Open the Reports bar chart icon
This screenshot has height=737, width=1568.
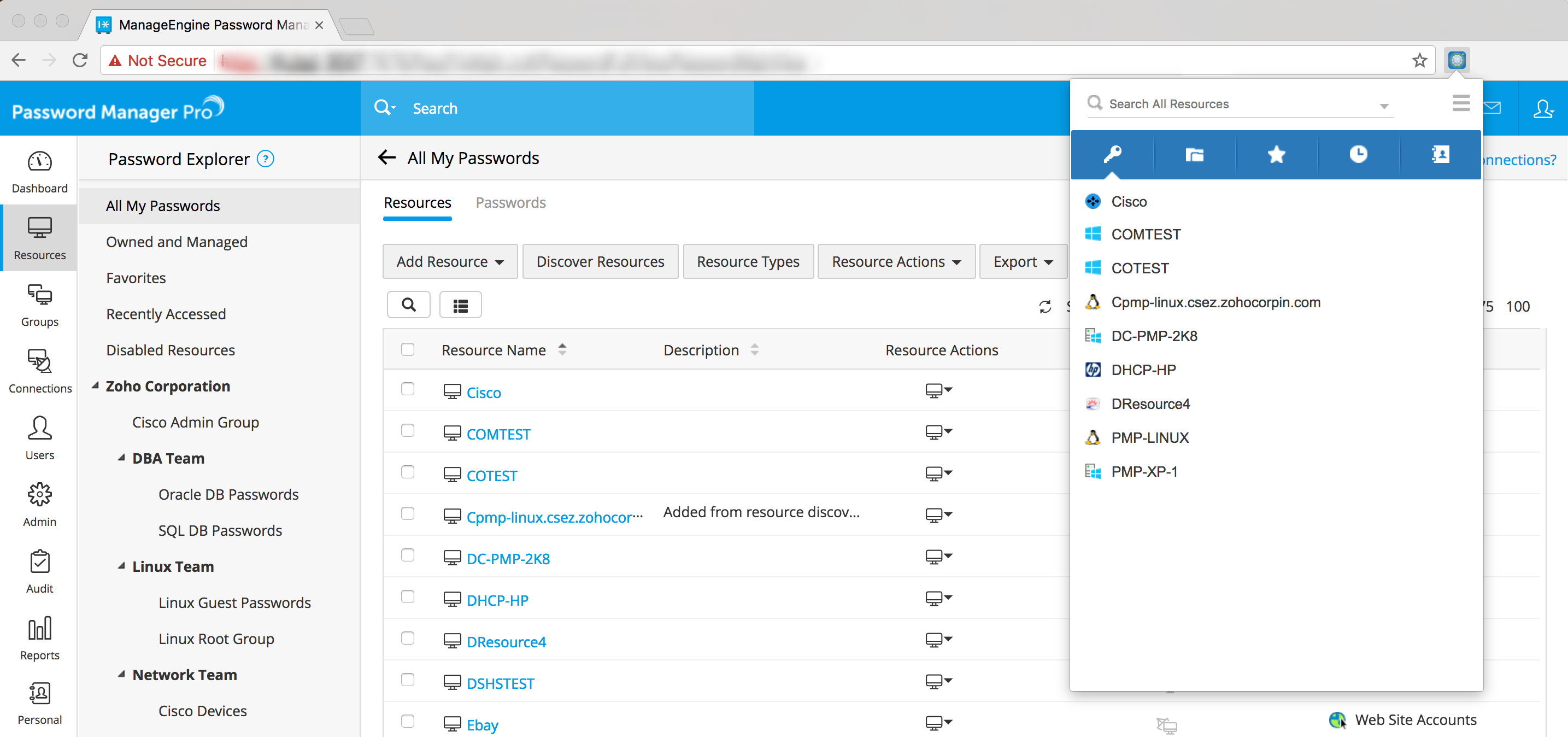[39, 629]
